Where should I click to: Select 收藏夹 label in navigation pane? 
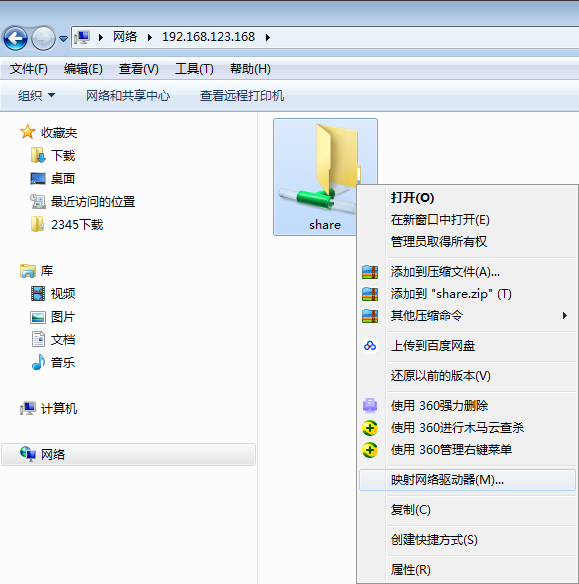click(x=59, y=133)
